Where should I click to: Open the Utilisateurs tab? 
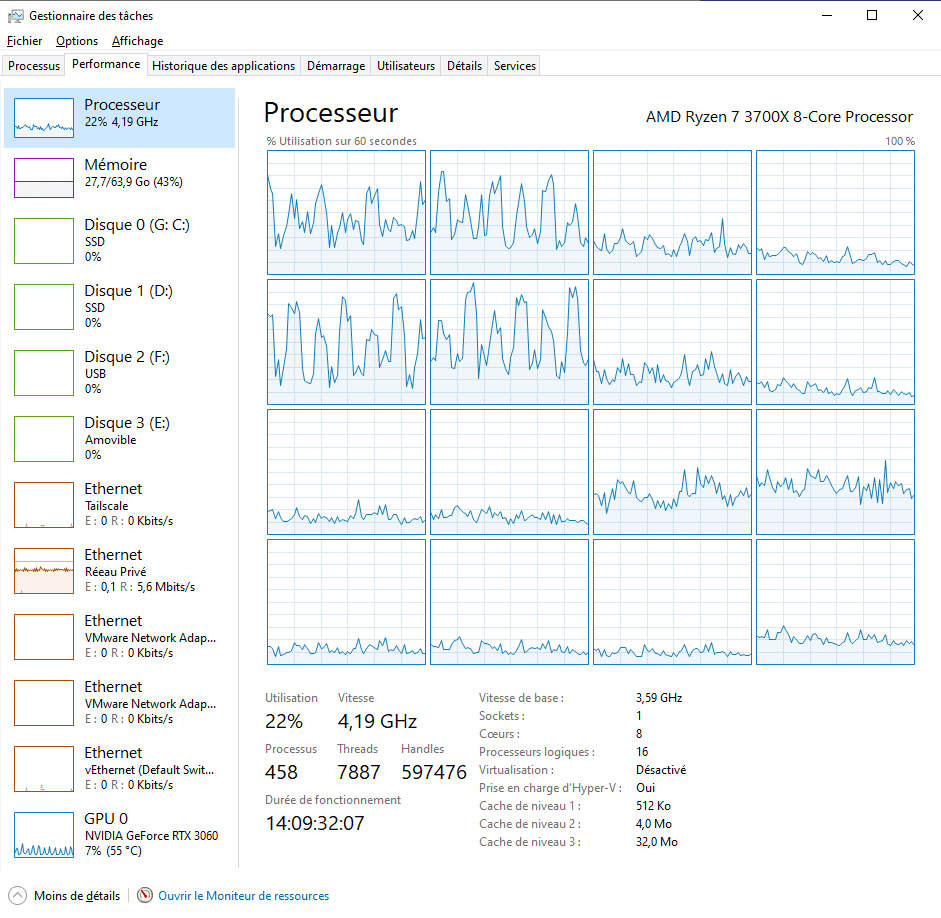point(405,65)
